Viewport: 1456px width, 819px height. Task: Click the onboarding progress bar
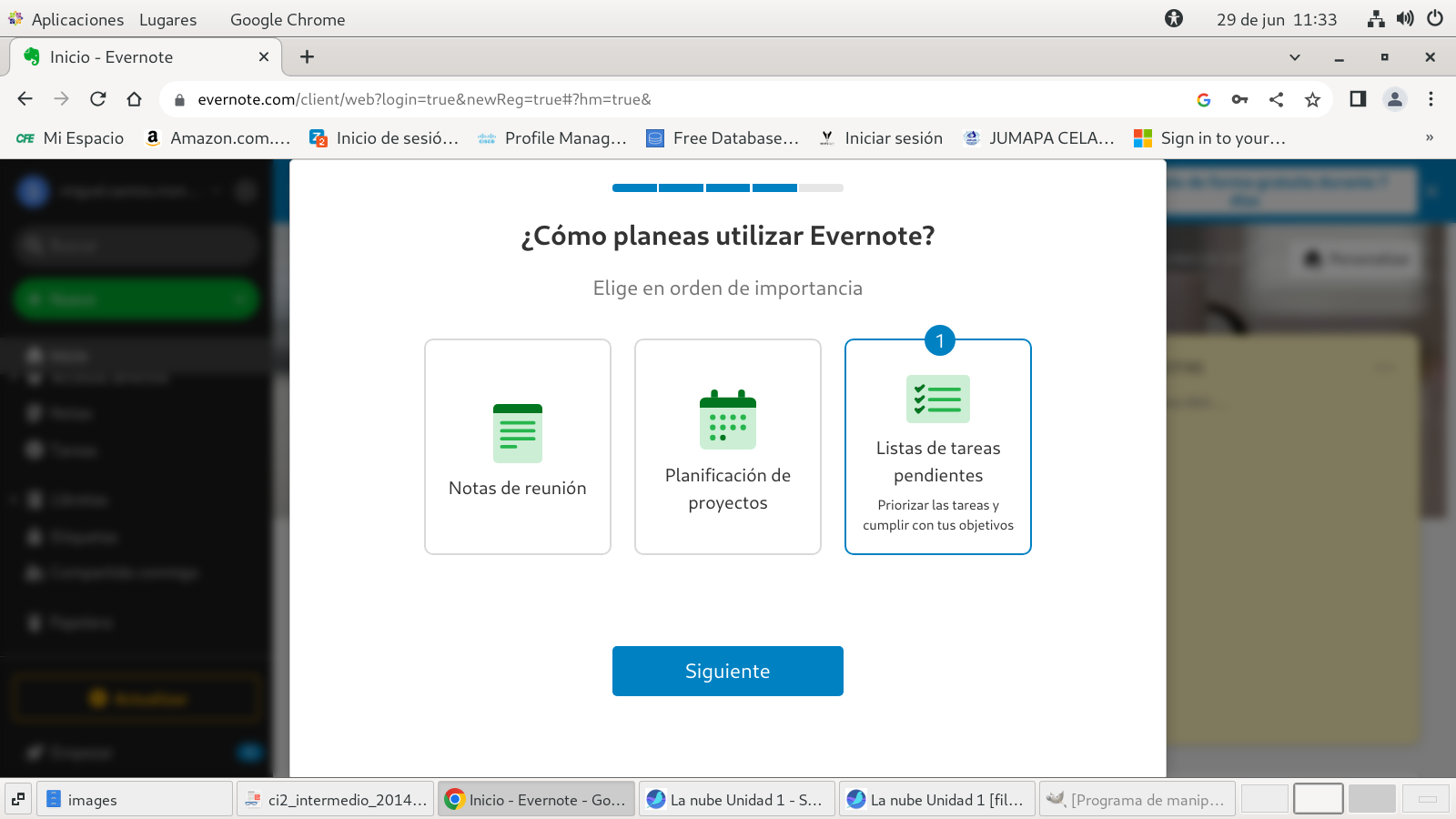pyautogui.click(x=727, y=188)
